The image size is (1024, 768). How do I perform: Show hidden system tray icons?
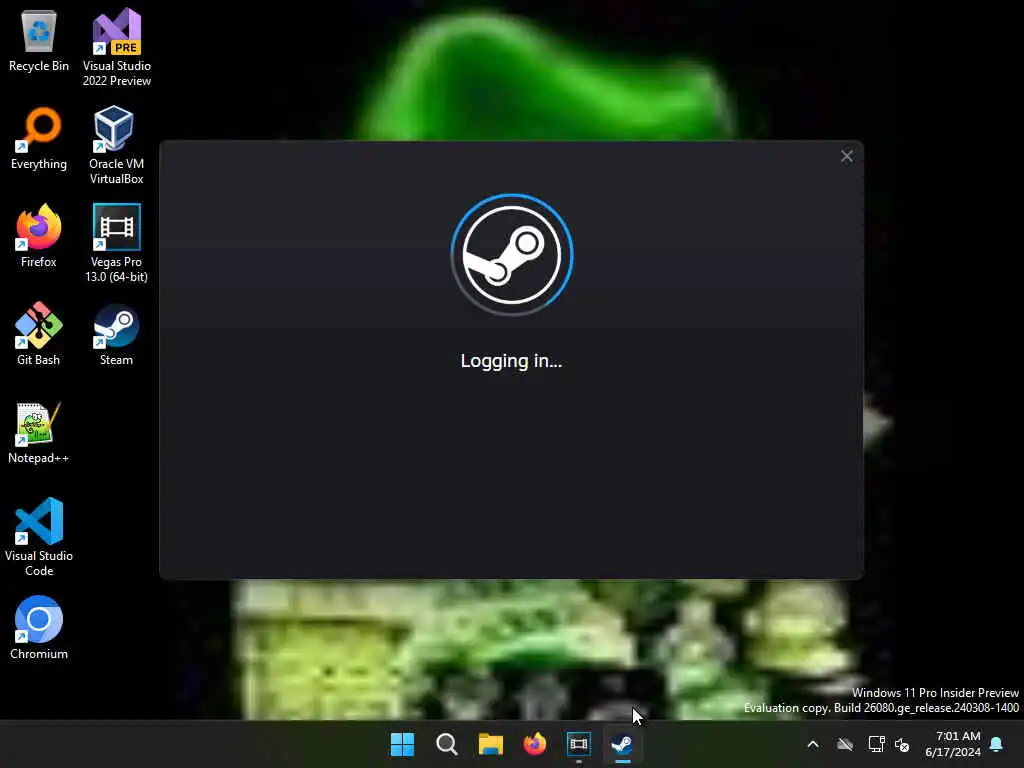[x=813, y=744]
